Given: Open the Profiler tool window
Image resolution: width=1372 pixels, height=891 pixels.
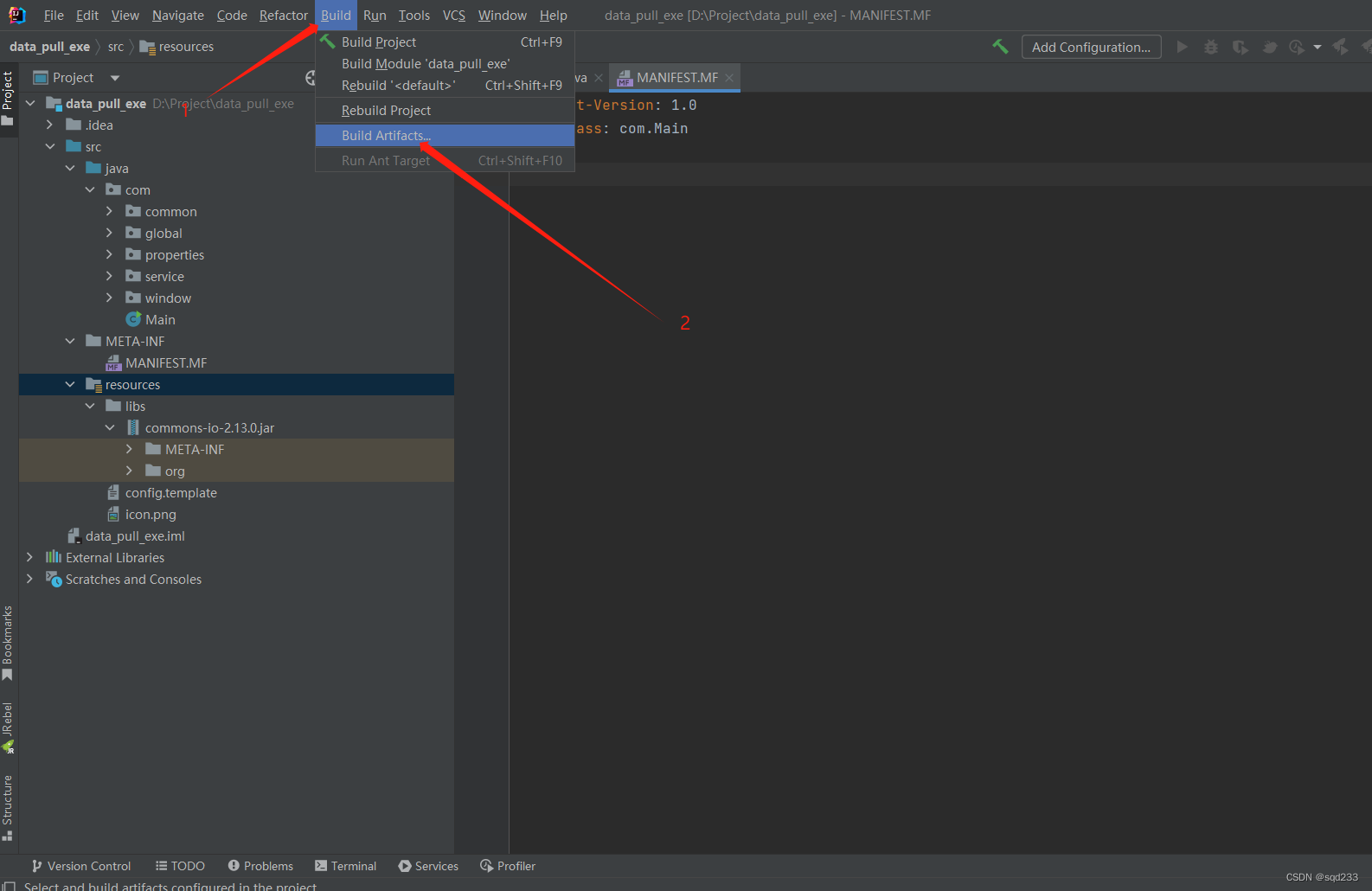Looking at the screenshot, I should coord(508,866).
